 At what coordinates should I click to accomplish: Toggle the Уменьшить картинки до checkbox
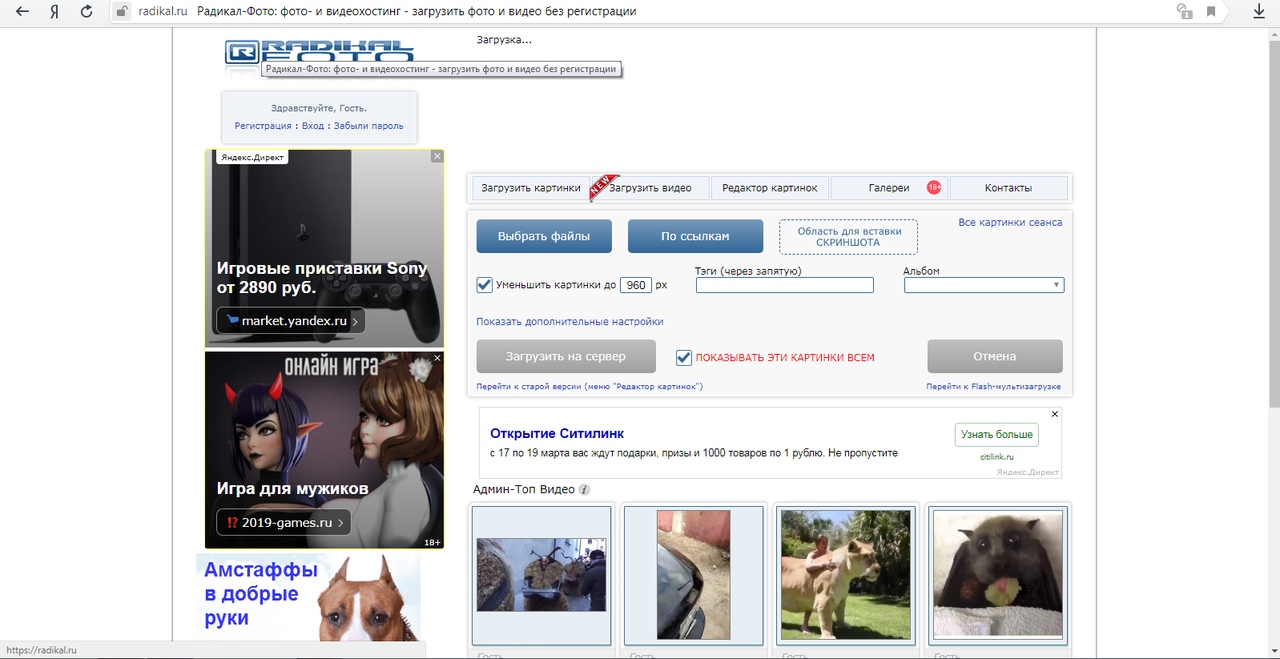(485, 285)
